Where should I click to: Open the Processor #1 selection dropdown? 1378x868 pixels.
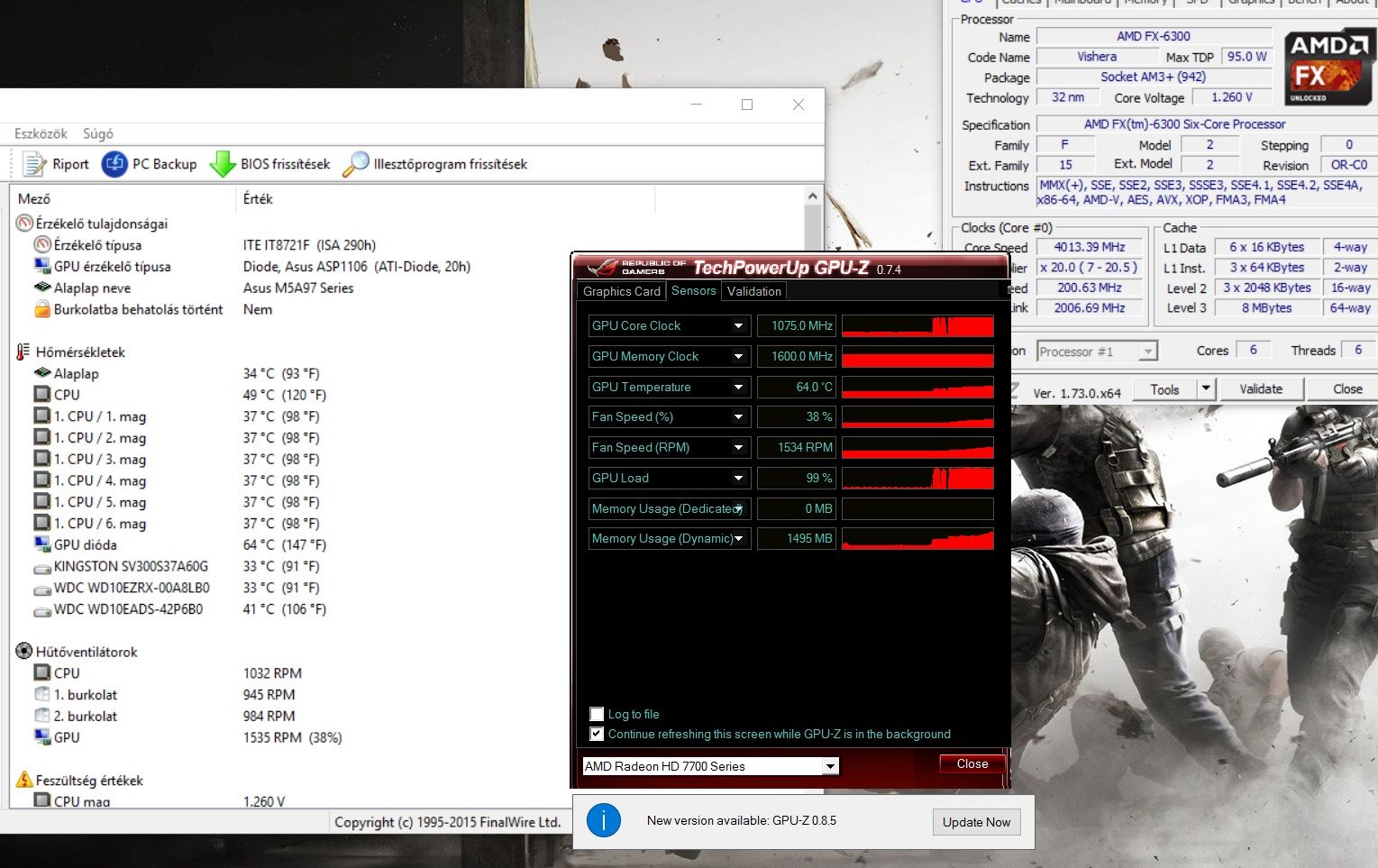[x=1097, y=352]
